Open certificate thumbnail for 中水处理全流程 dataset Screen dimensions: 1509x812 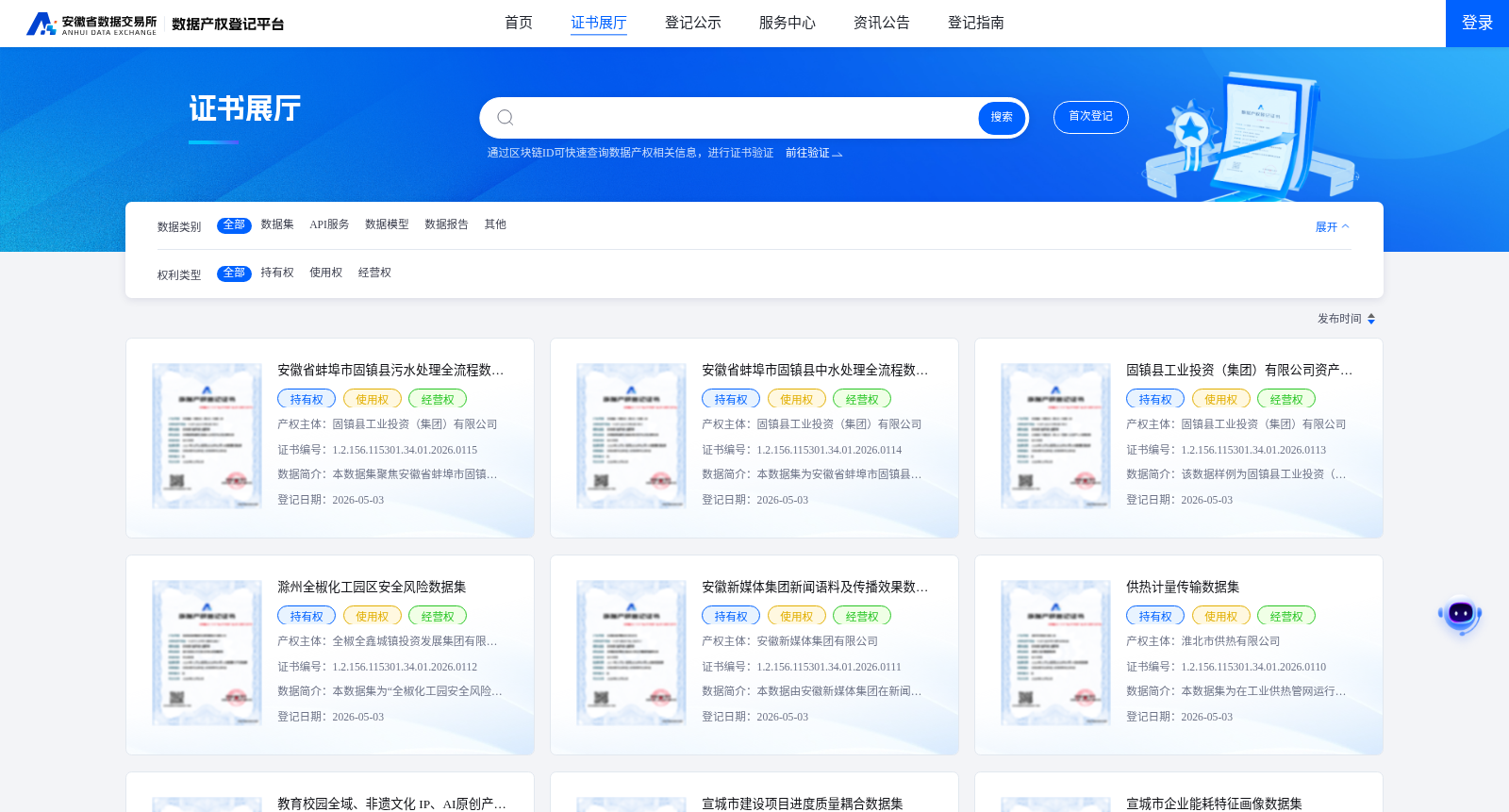pos(632,436)
